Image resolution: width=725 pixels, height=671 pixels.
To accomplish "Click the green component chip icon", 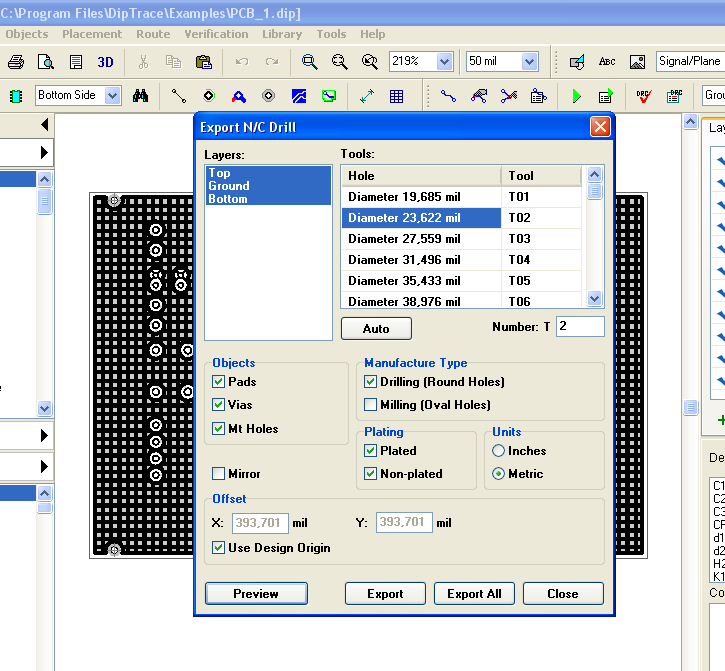I will point(16,96).
